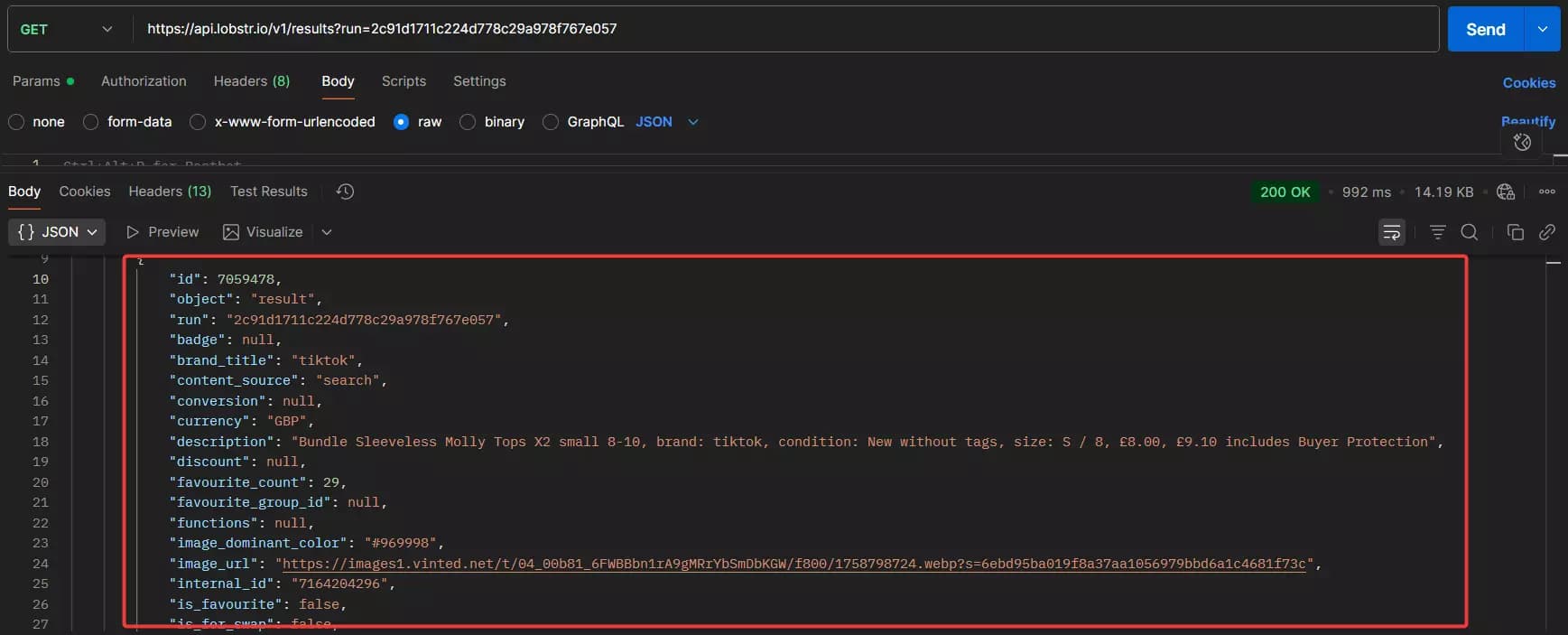Click the request URL field
This screenshot has height=635, width=1568.
pyautogui.click(x=786, y=29)
